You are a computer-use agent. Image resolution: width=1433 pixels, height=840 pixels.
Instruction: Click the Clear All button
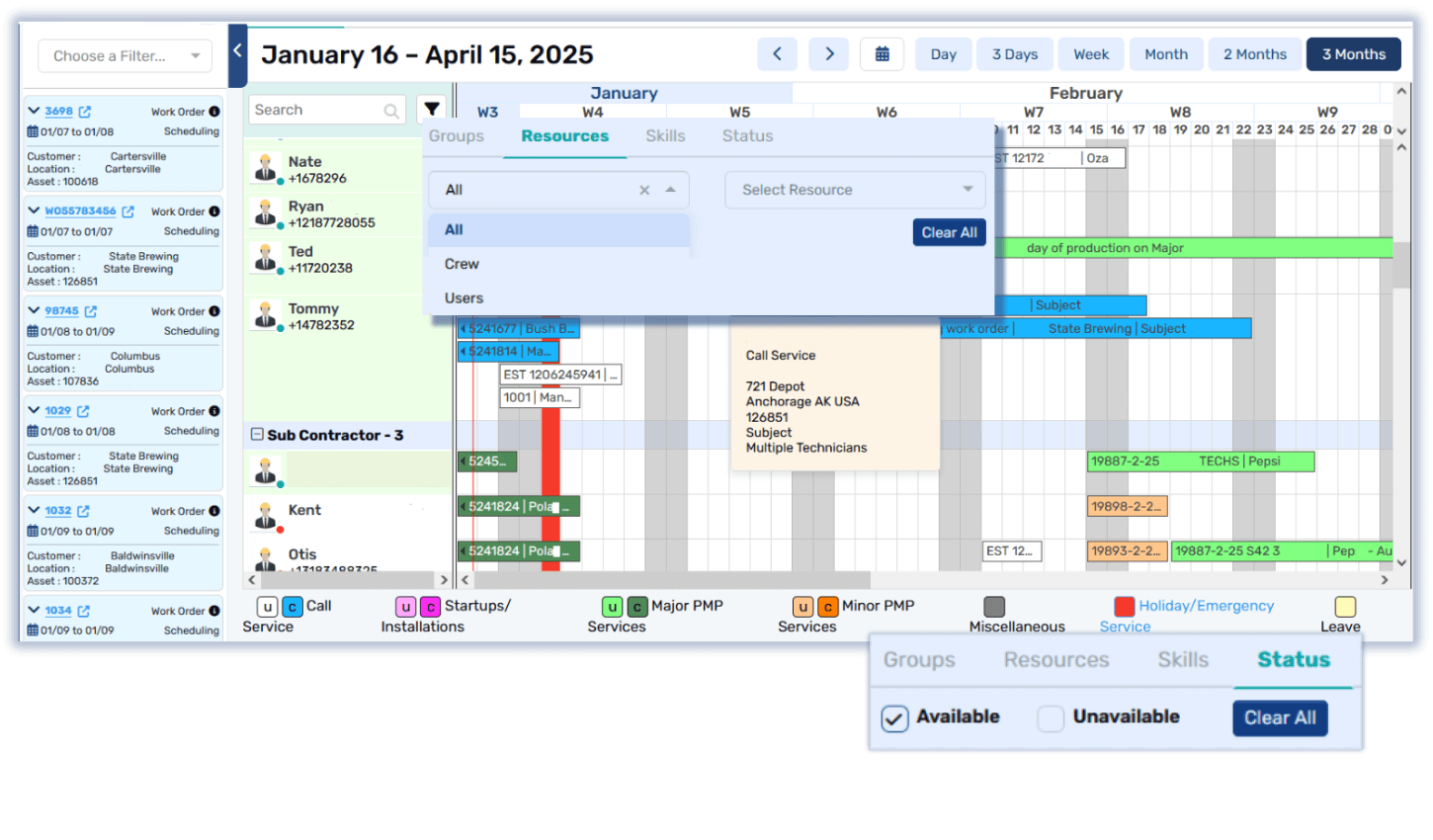(x=948, y=231)
